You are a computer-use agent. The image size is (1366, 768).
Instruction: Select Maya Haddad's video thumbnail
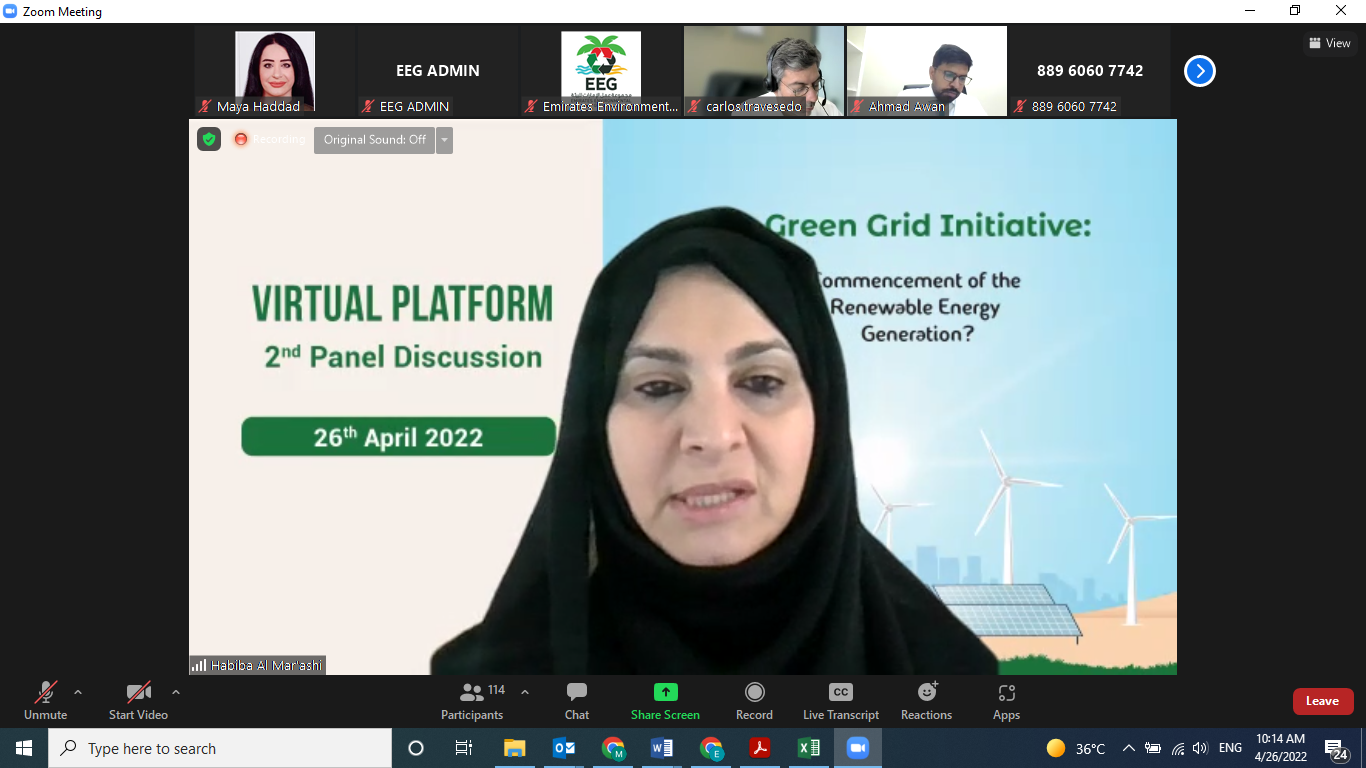(275, 70)
